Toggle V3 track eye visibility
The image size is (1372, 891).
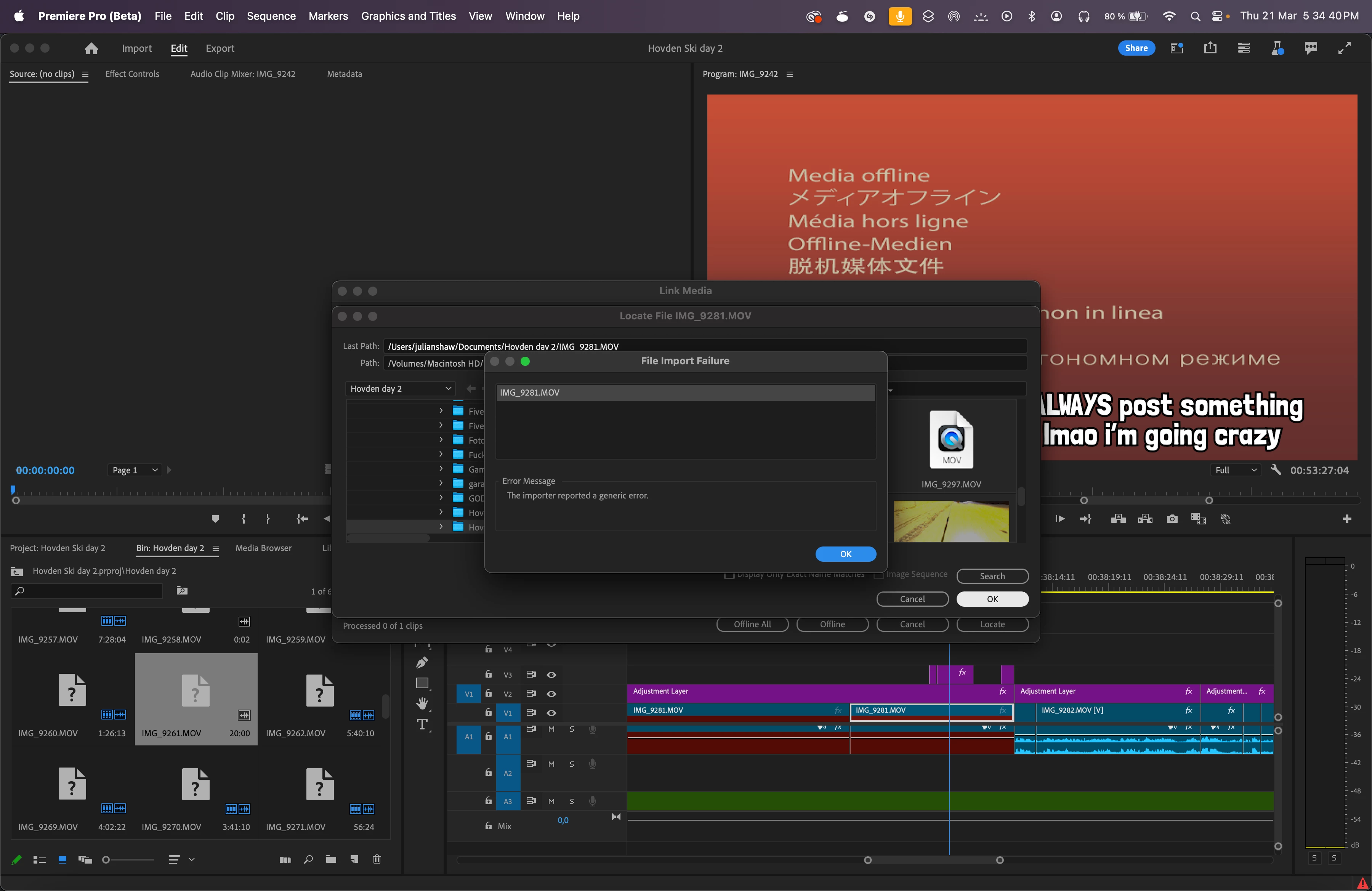point(551,674)
